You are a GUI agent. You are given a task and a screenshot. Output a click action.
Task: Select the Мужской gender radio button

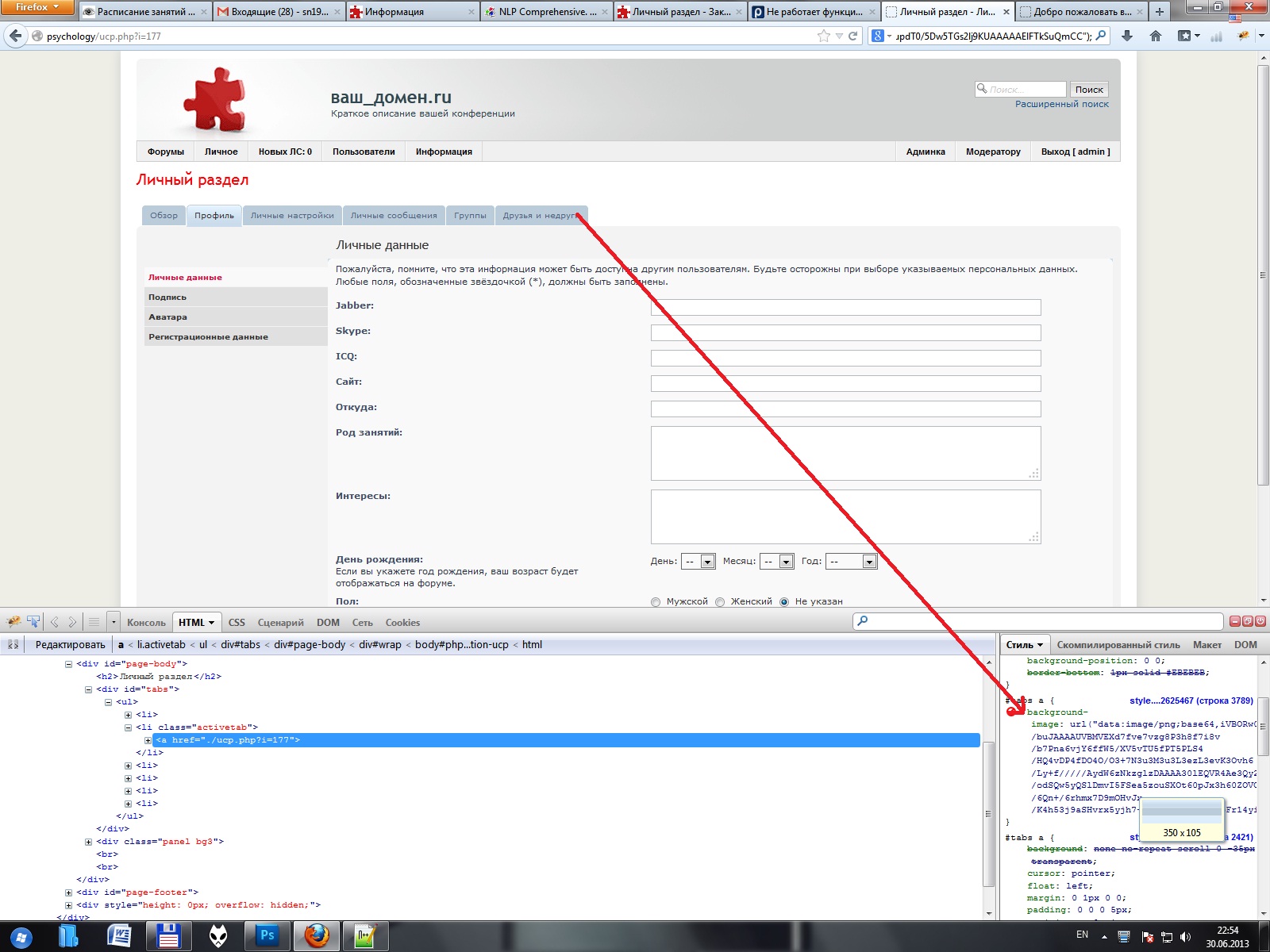[x=656, y=602]
